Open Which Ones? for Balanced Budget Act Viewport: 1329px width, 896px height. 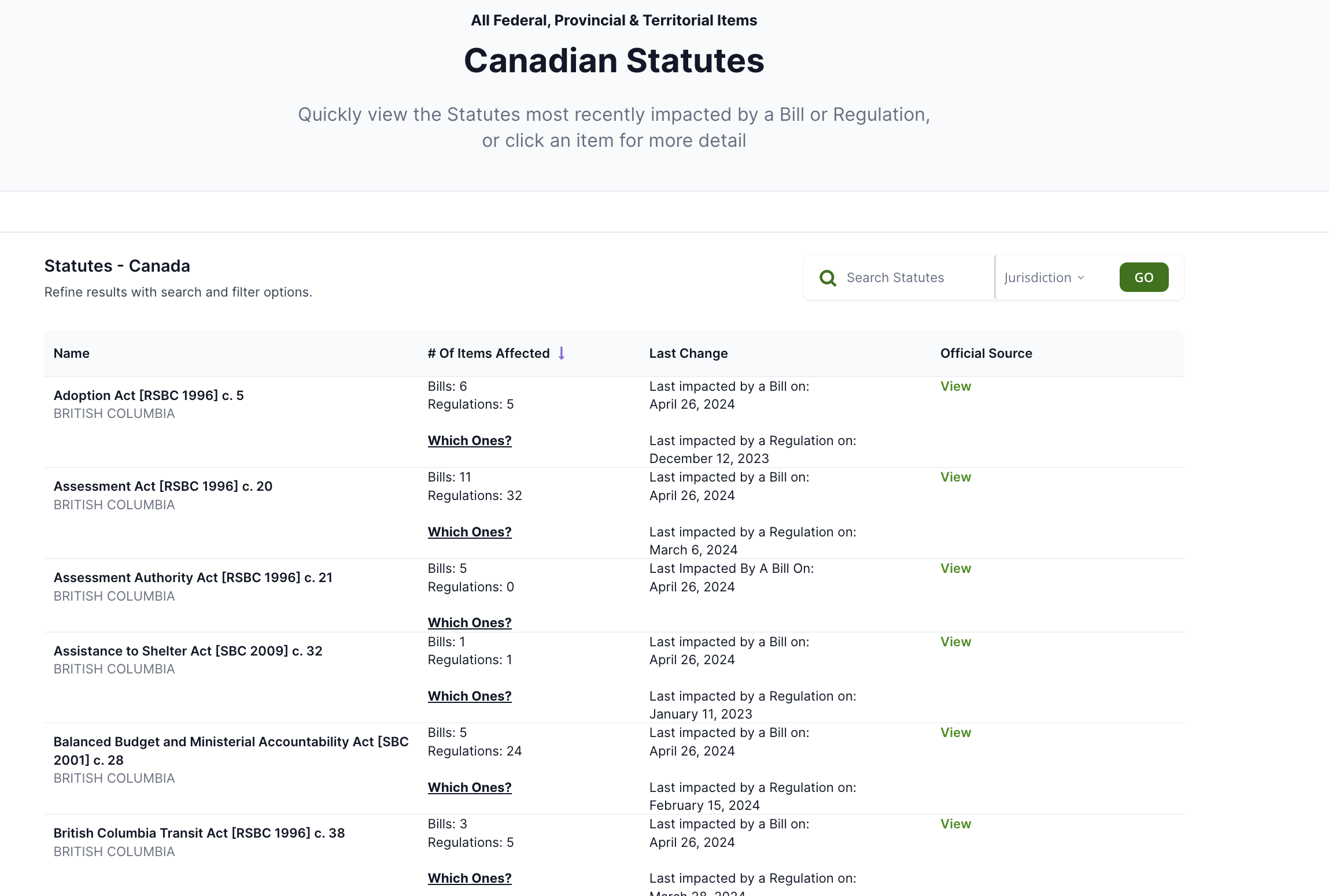pyautogui.click(x=470, y=787)
